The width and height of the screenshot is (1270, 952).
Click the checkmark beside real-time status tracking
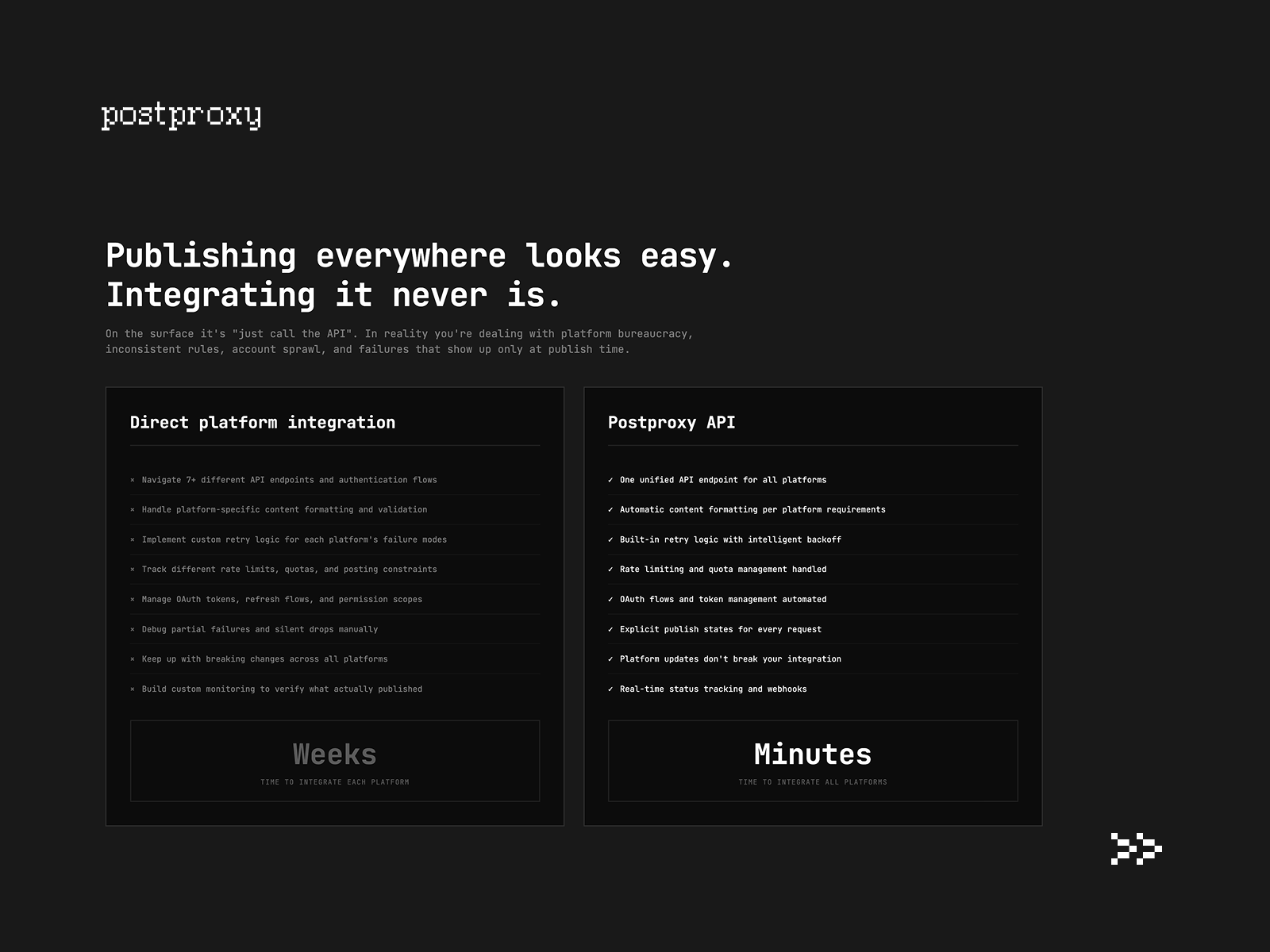click(610, 689)
